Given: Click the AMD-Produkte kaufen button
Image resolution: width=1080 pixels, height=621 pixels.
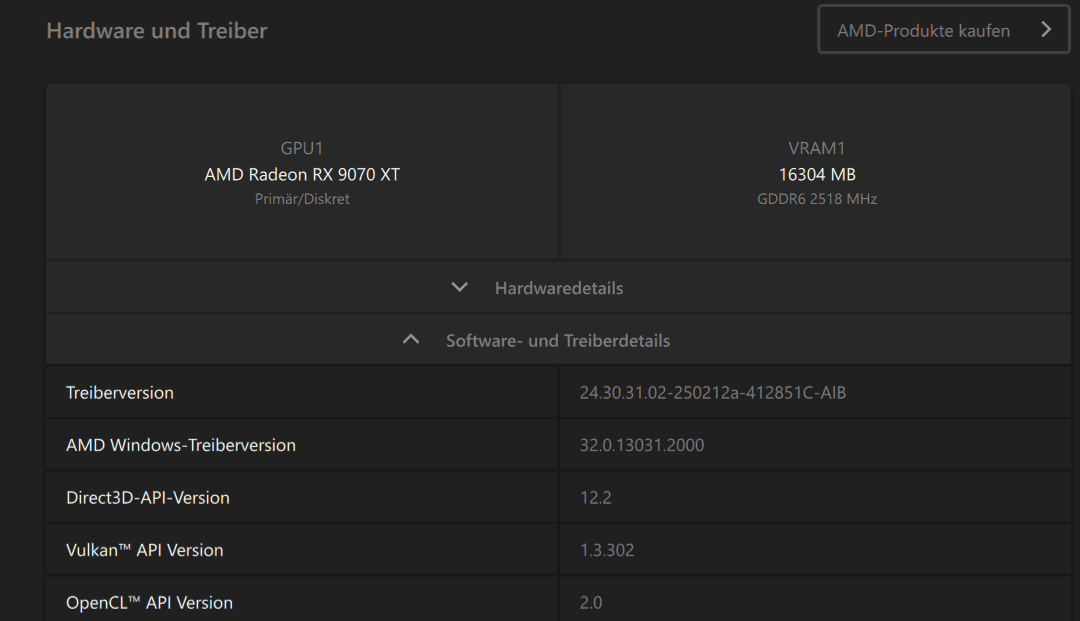Looking at the screenshot, I should 924,30.
